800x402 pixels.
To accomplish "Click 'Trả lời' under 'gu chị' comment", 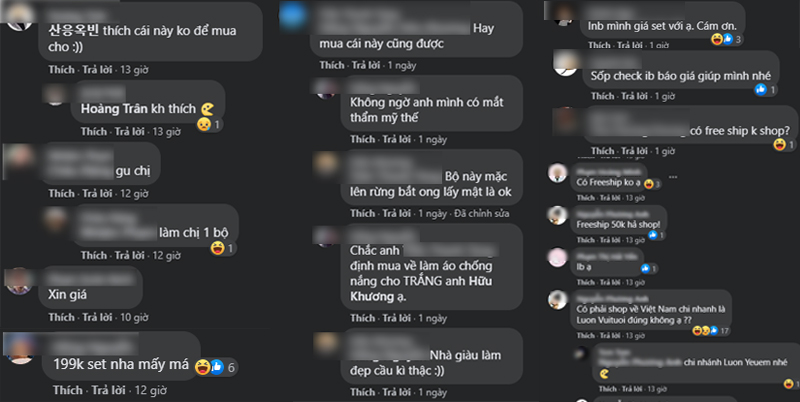I will (97, 194).
